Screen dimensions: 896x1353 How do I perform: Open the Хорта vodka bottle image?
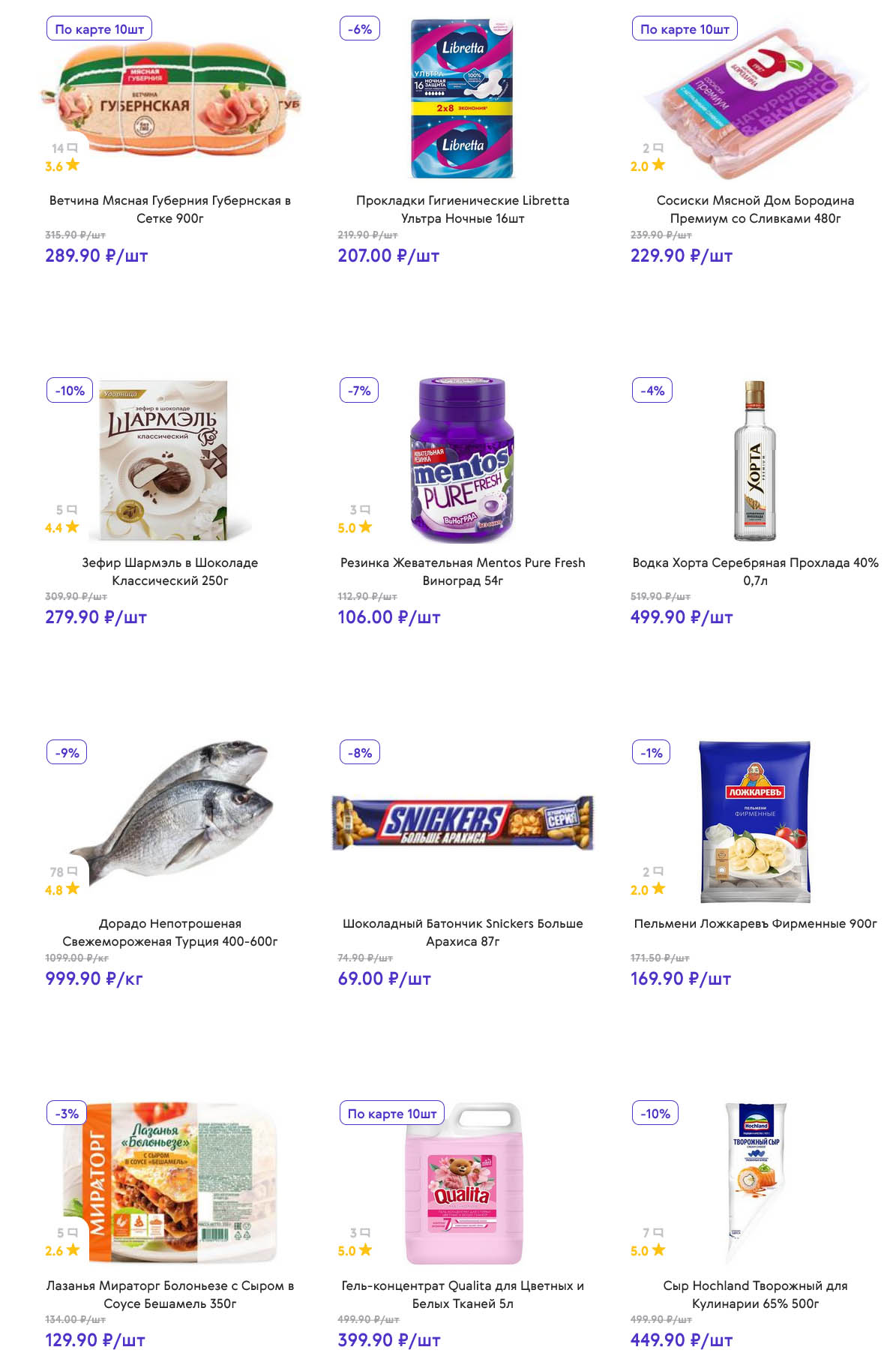tap(755, 460)
